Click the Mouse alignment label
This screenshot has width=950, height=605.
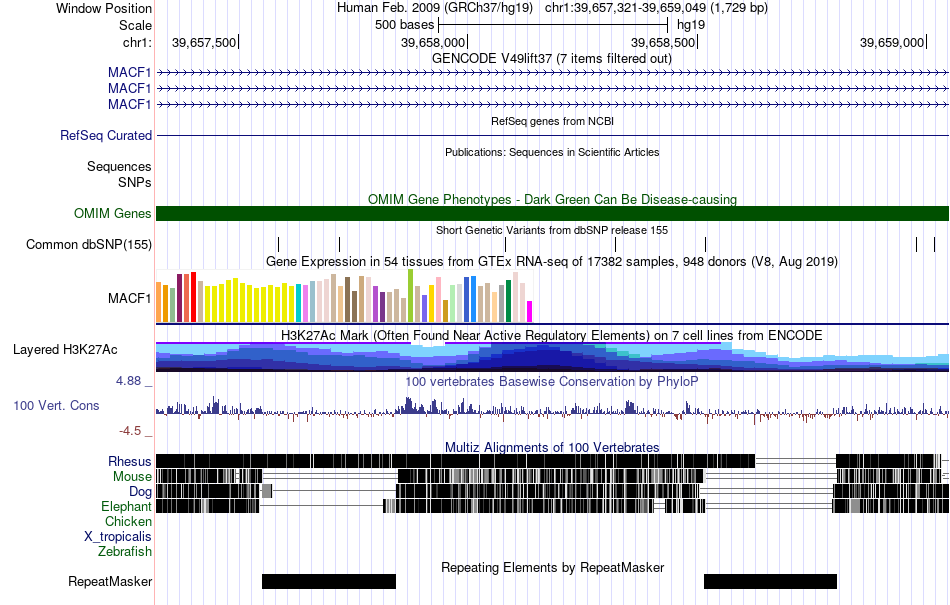coord(132,477)
